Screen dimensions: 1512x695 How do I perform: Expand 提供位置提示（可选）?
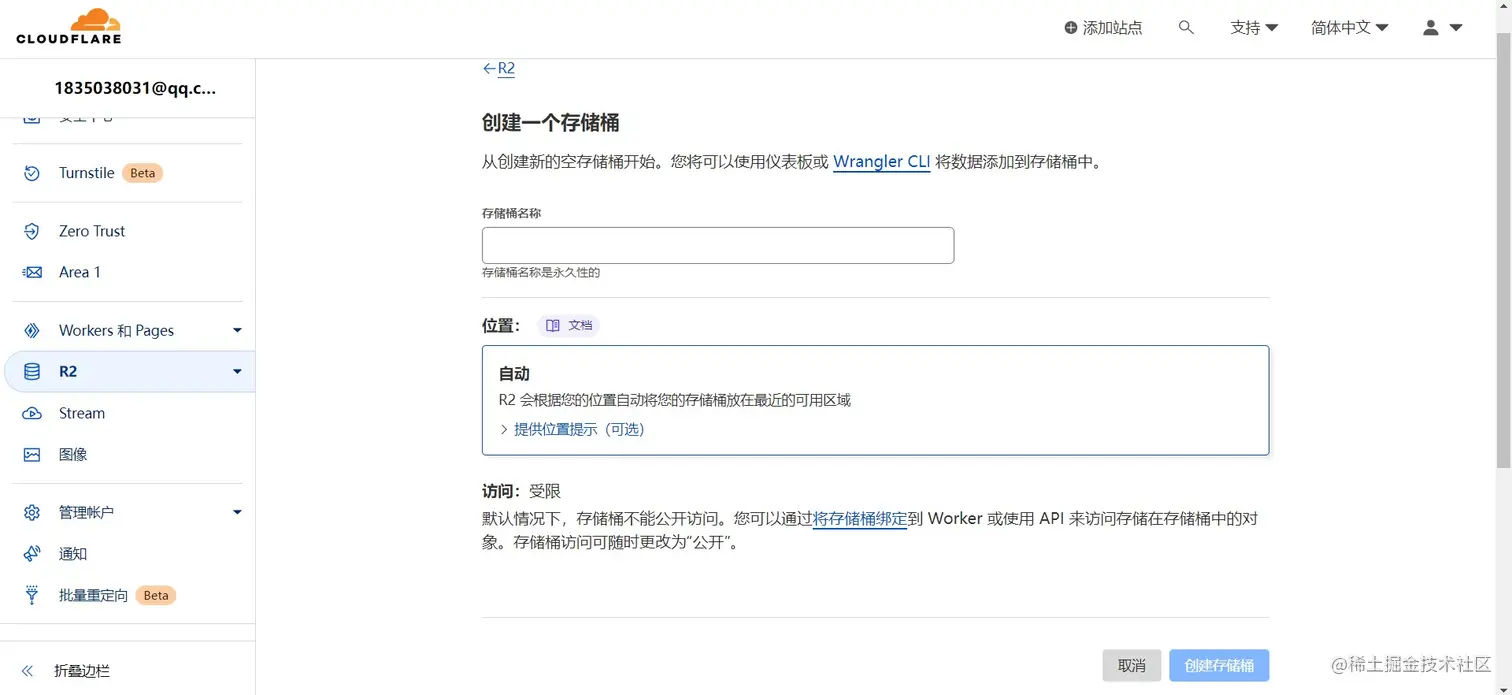click(572, 429)
